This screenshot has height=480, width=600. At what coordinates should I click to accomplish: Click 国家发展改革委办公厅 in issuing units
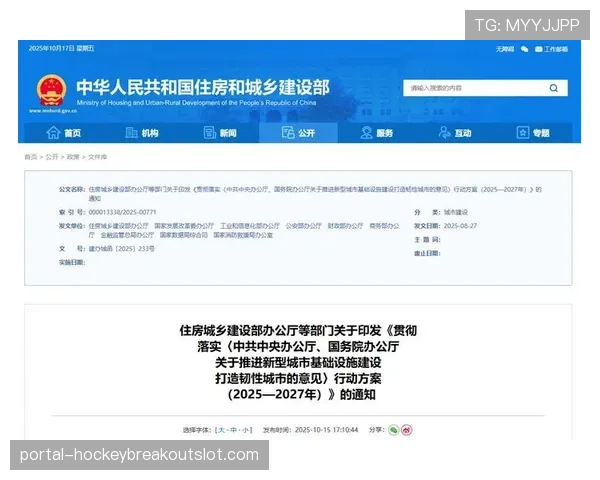click(184, 226)
